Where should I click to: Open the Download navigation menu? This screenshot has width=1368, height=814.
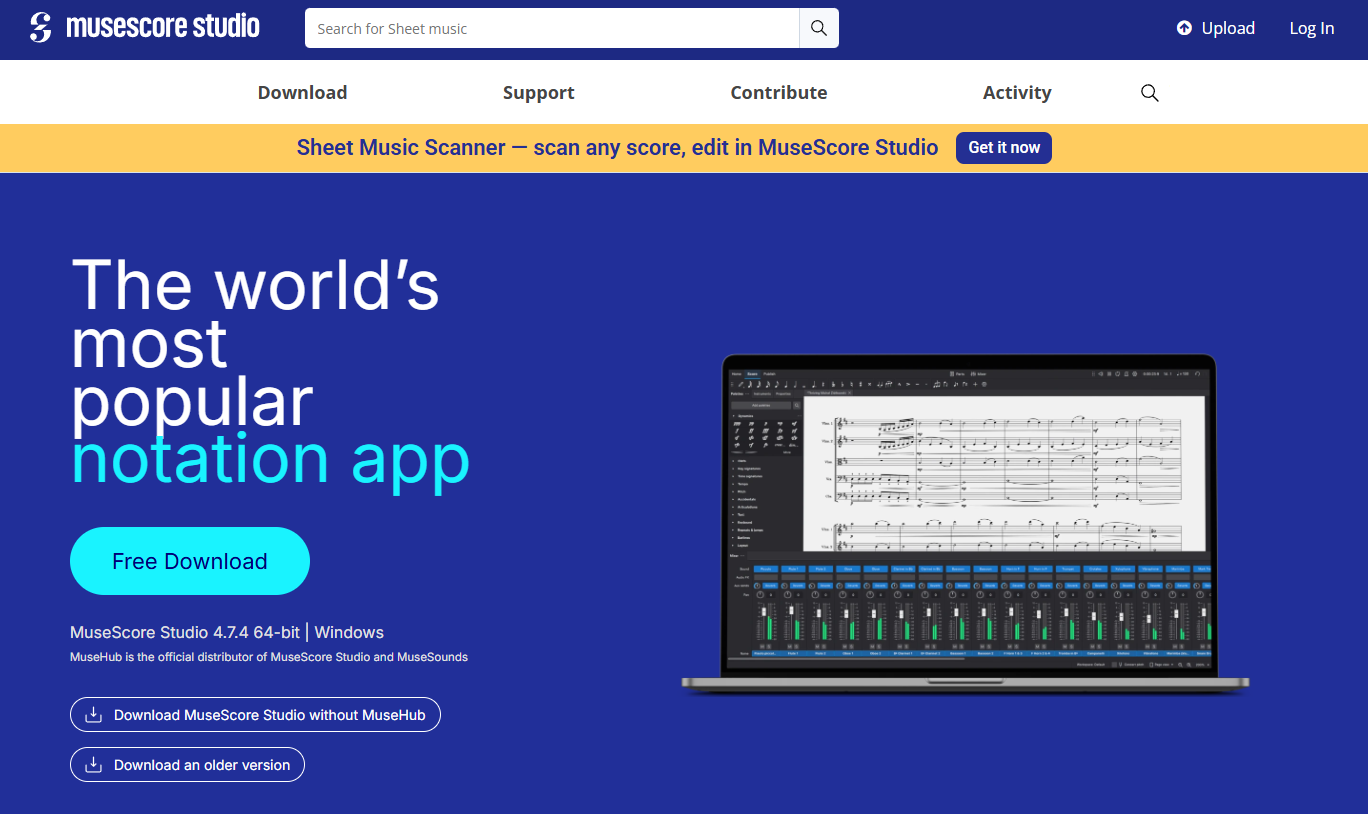pyautogui.click(x=302, y=93)
